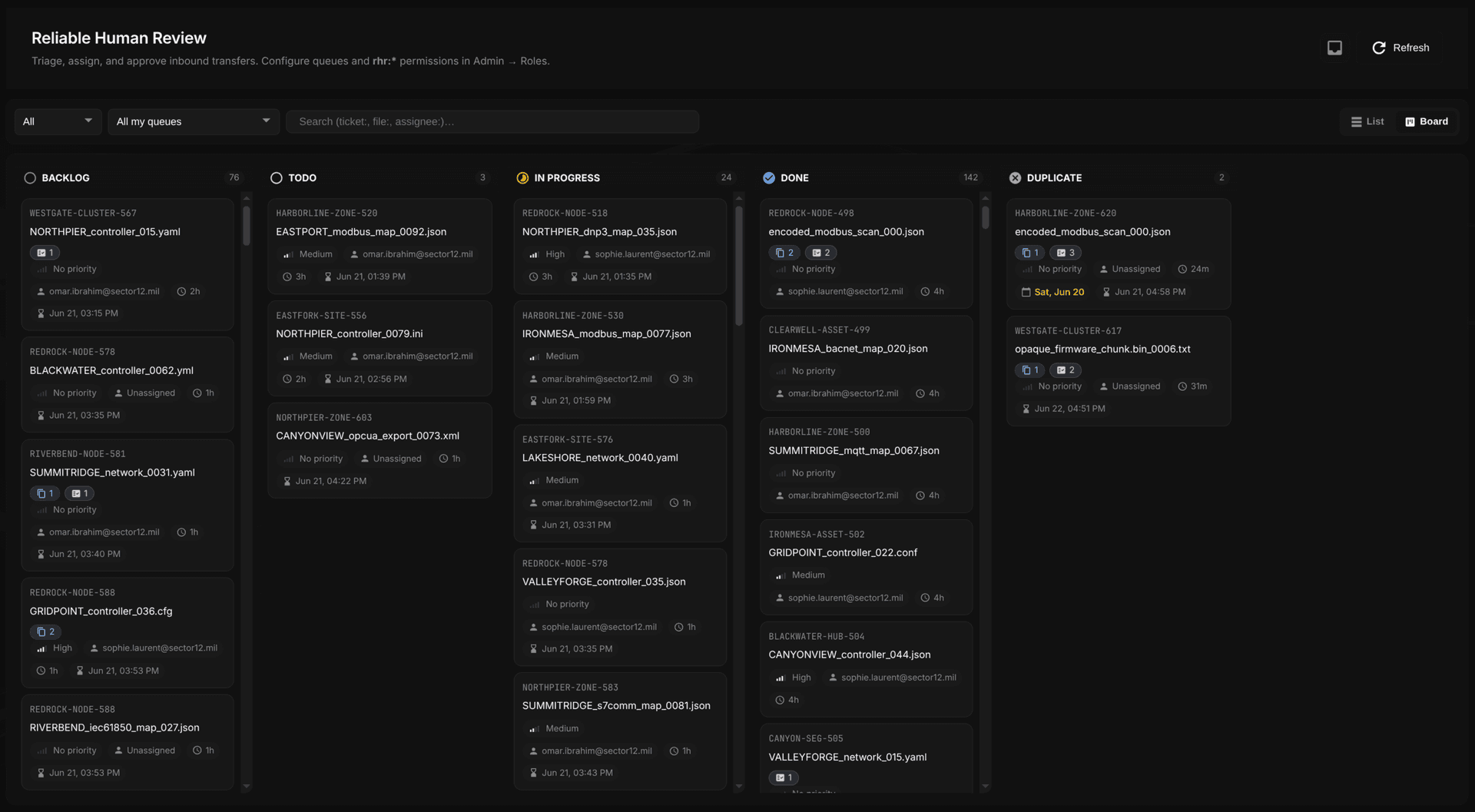Click Sat, Jun 20 due date

[x=1052, y=292]
